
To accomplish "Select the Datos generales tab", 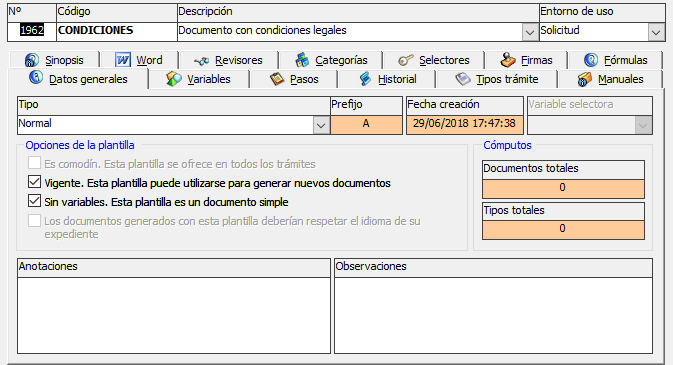I will 78,79.
